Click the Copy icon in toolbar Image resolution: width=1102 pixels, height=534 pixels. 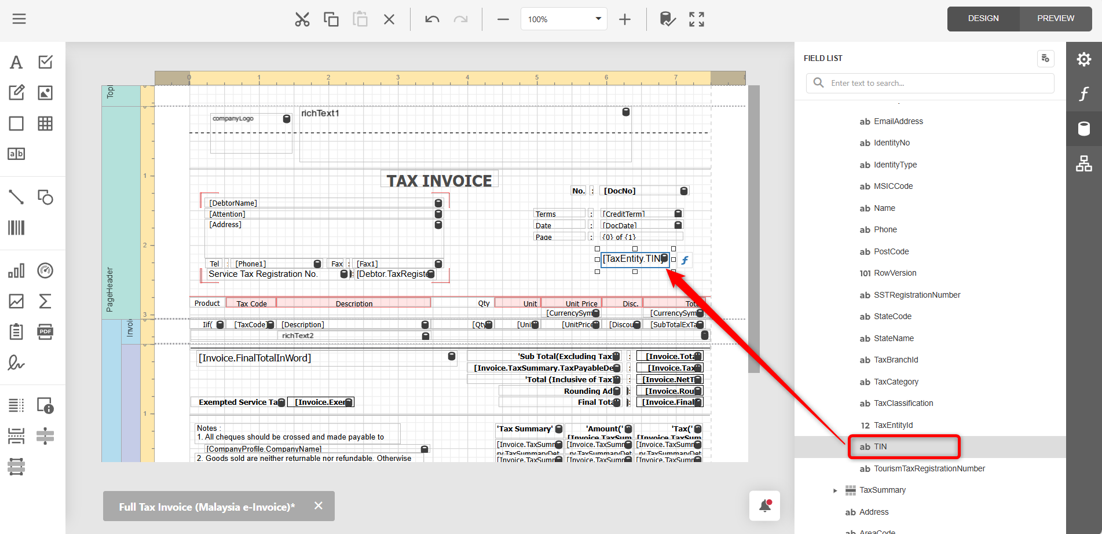(331, 19)
